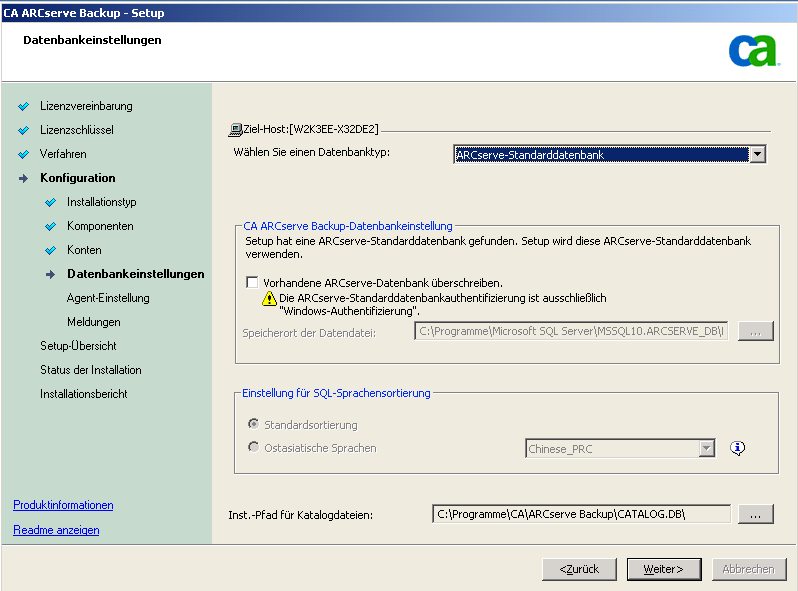Click the Katalogdateien path input field
Screen dimensions: 798x591
[581, 514]
